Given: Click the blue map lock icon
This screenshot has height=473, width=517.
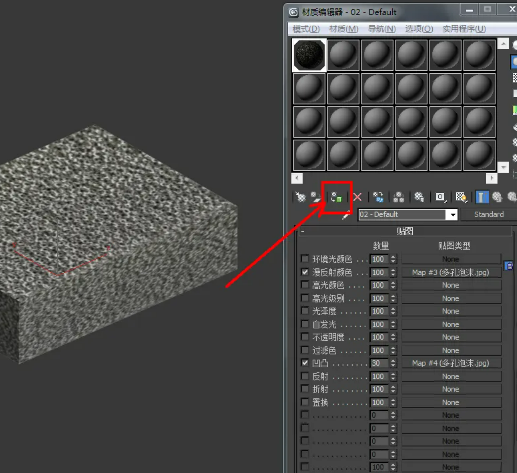Looking at the screenshot, I should coord(509,266).
